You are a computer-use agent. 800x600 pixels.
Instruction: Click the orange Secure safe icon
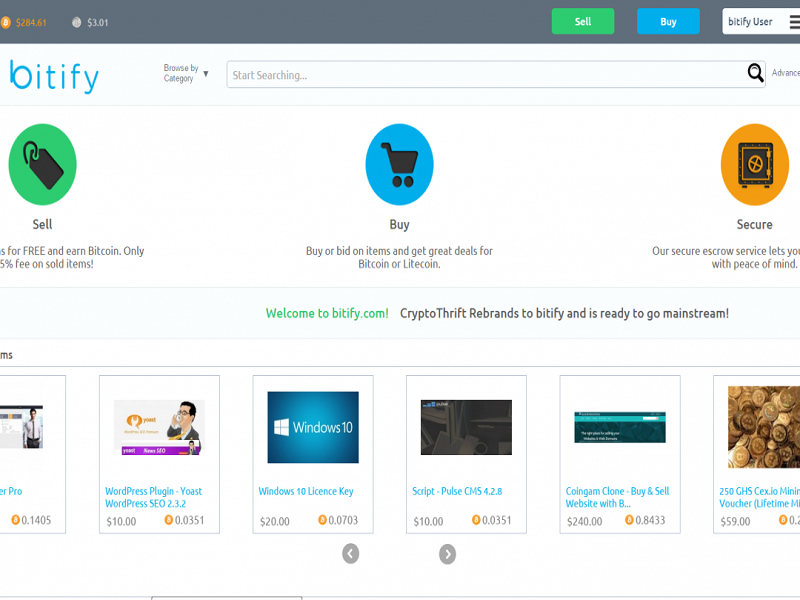754,165
